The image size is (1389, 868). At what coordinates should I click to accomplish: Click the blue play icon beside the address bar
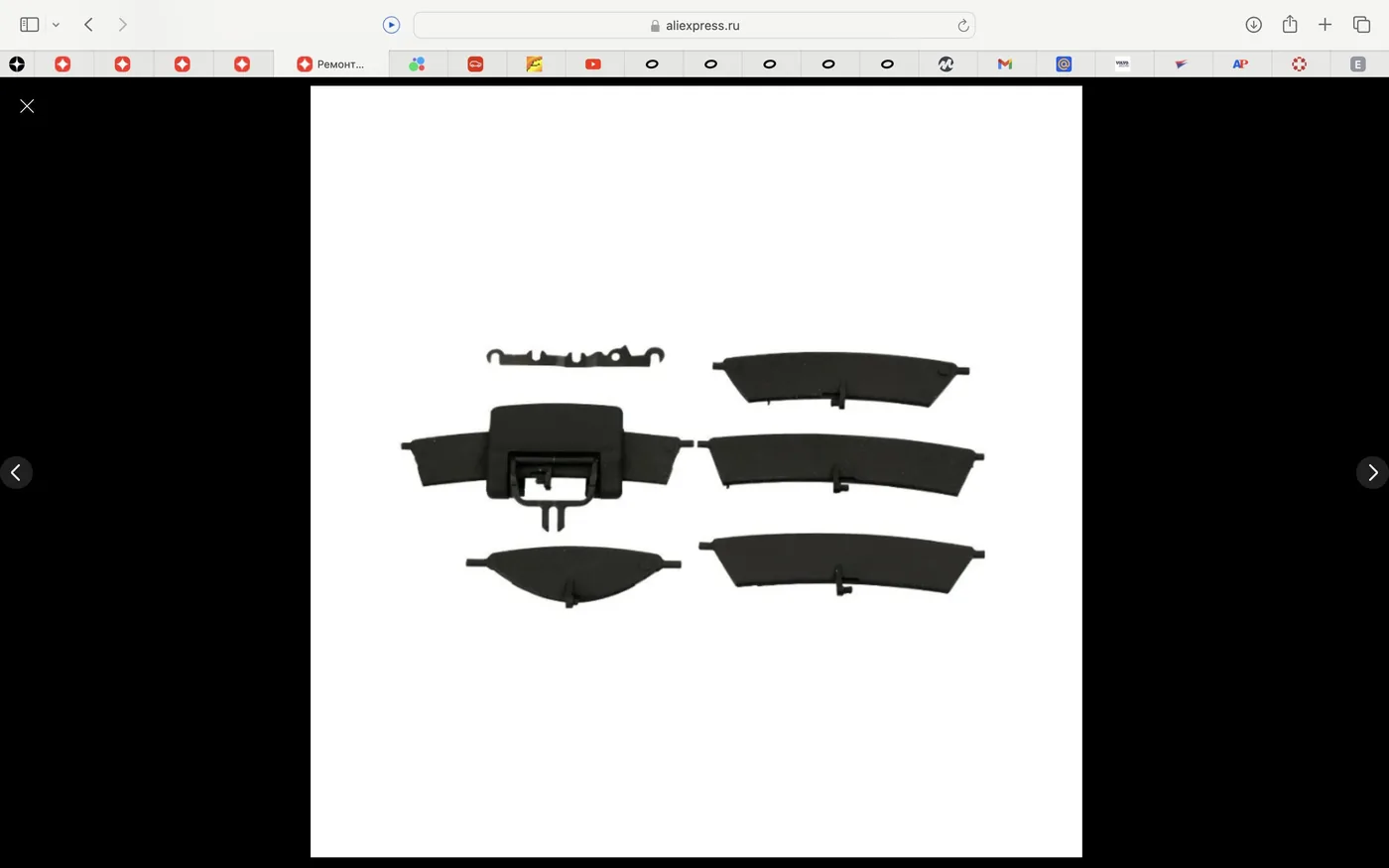click(x=392, y=25)
